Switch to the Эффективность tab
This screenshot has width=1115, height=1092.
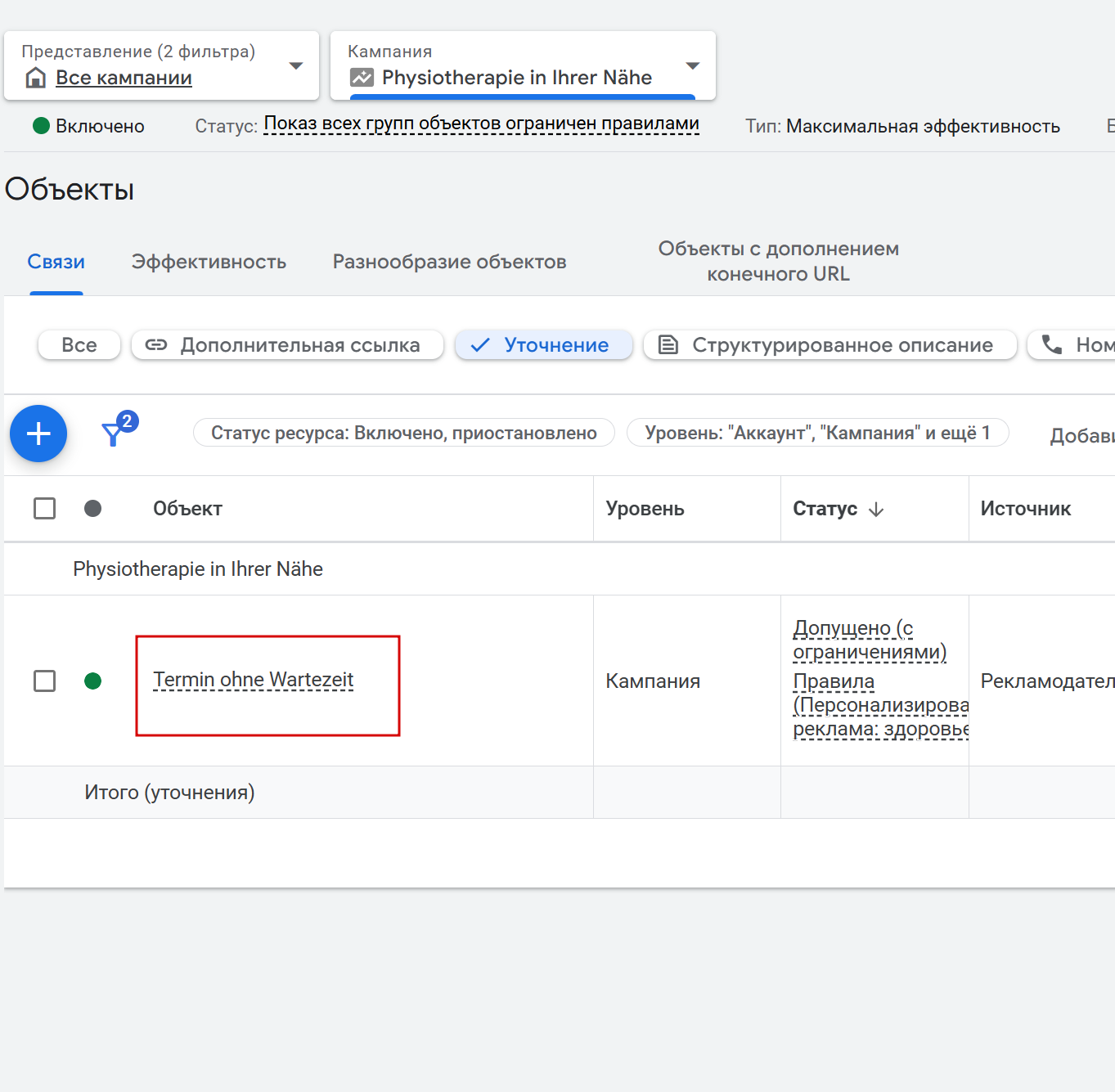click(209, 262)
